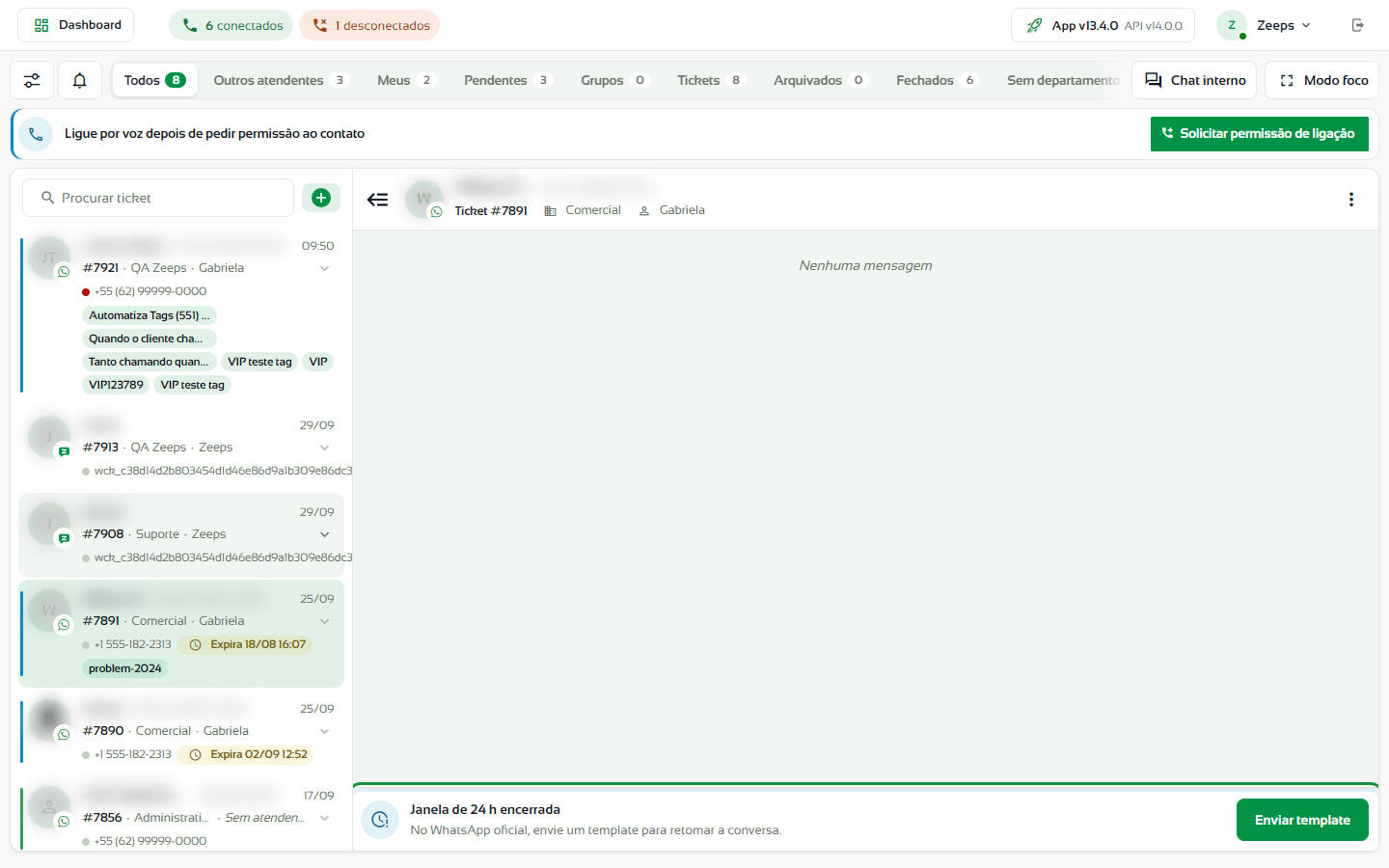Focus the Procurar ticket search field
Screen dimensions: 1389x868
158,198
